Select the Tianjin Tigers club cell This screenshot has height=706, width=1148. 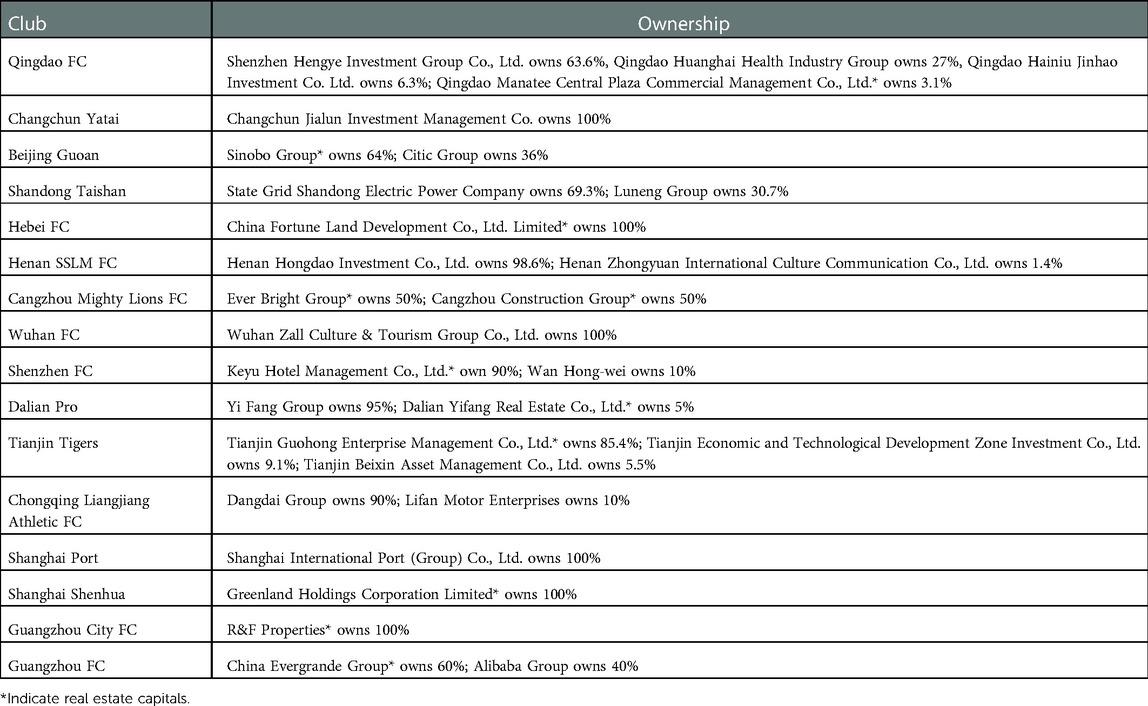pyautogui.click(x=105, y=447)
